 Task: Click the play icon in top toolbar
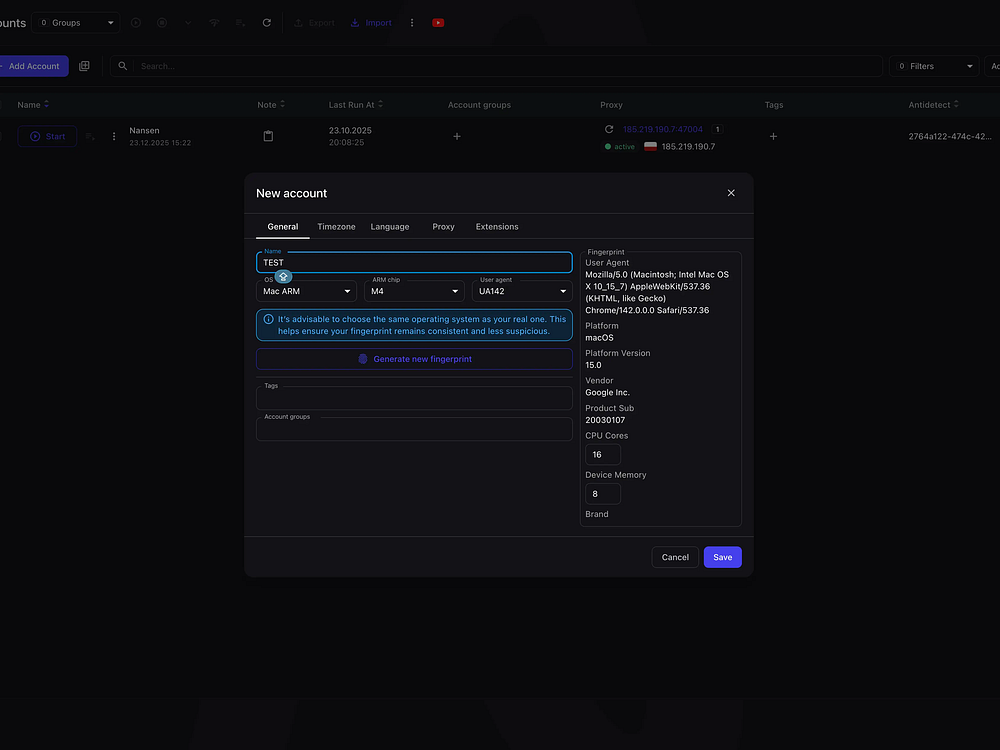click(136, 23)
